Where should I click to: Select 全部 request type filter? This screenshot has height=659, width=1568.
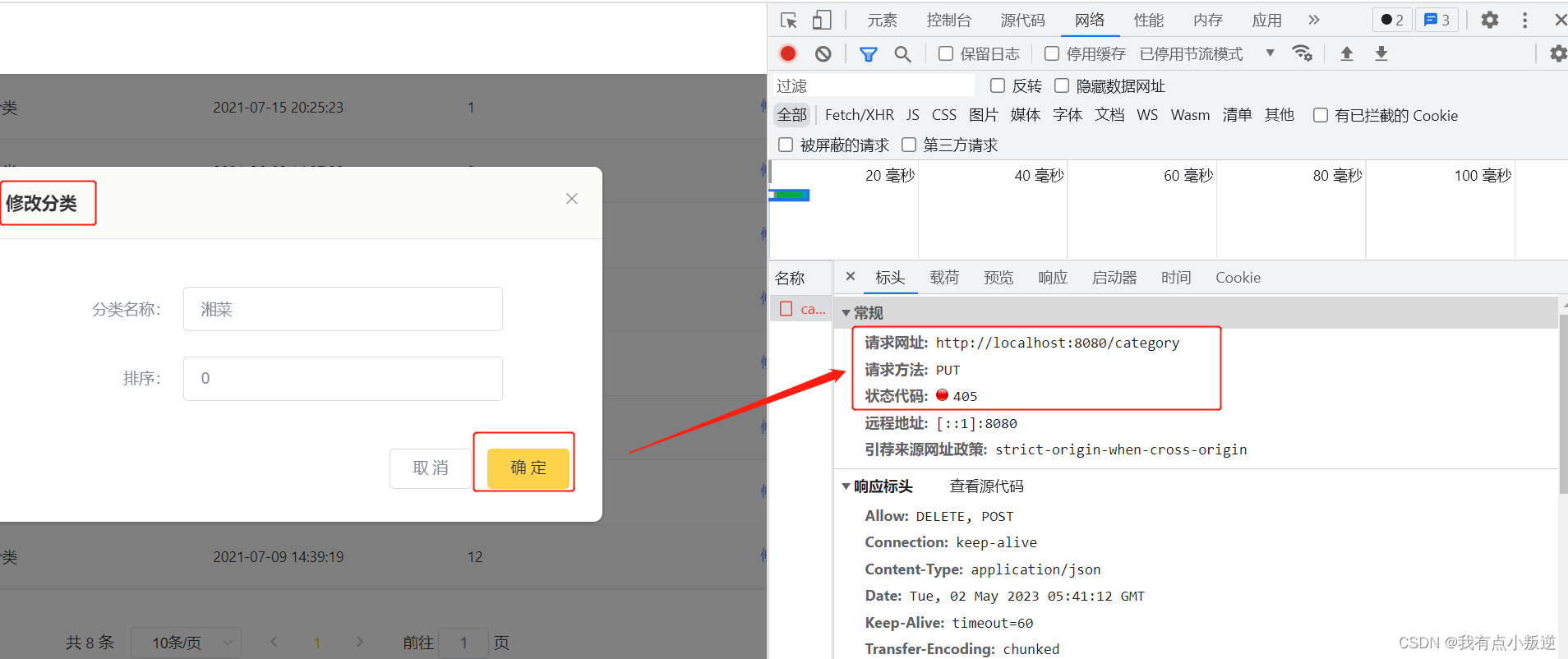point(792,115)
